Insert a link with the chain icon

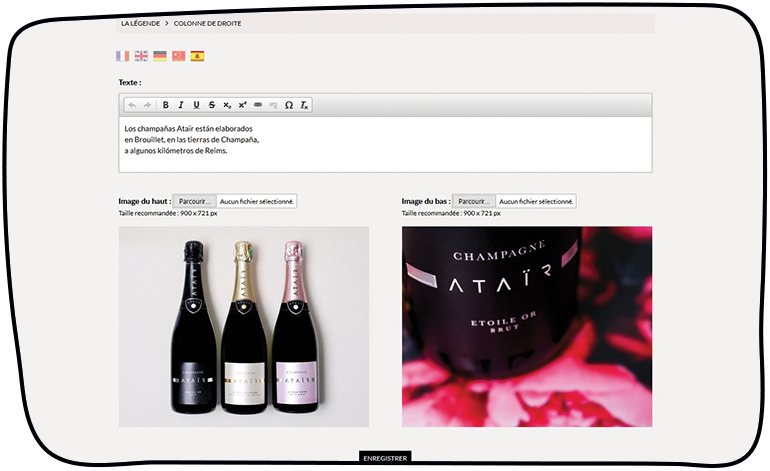pyautogui.click(x=258, y=105)
